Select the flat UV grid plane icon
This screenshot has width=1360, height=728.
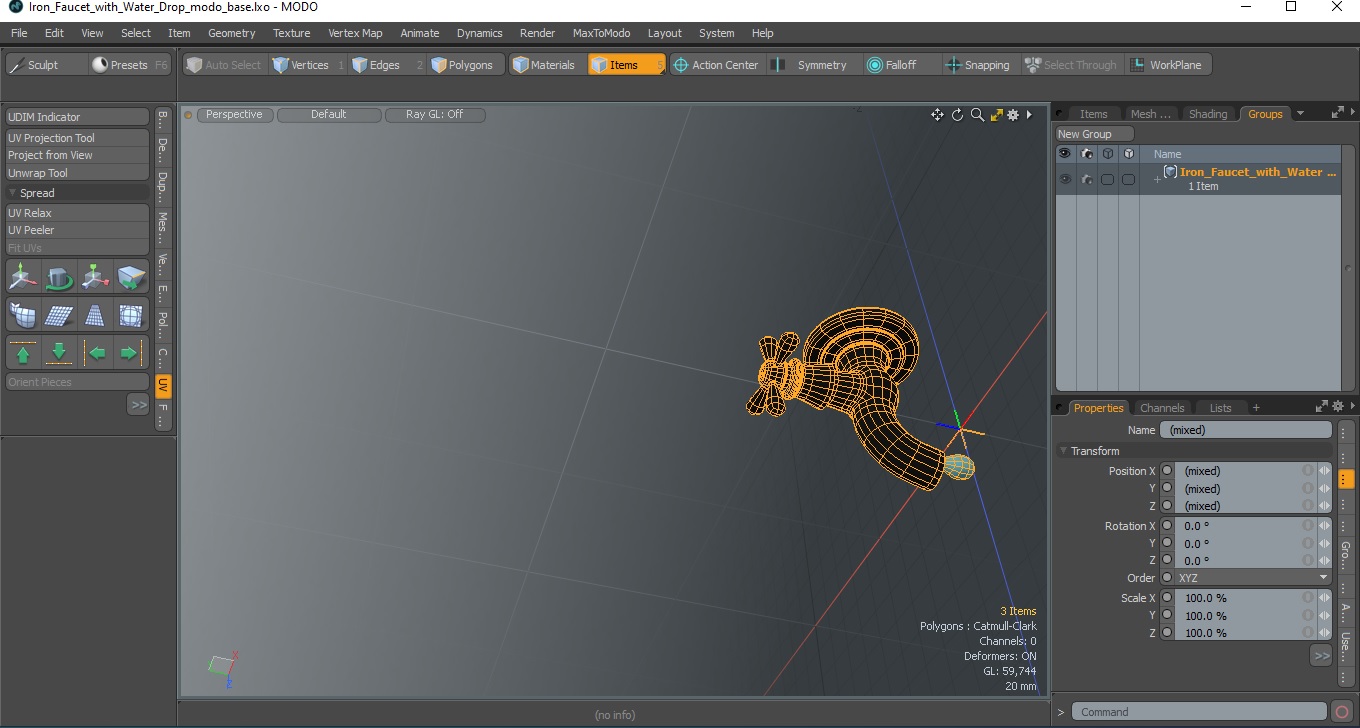point(59,316)
